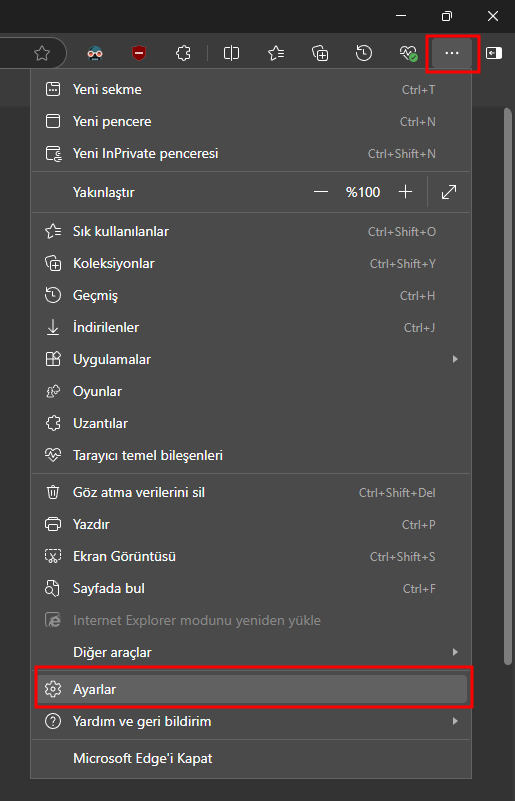Open Favorites toolbar icon with star list

tap(276, 53)
